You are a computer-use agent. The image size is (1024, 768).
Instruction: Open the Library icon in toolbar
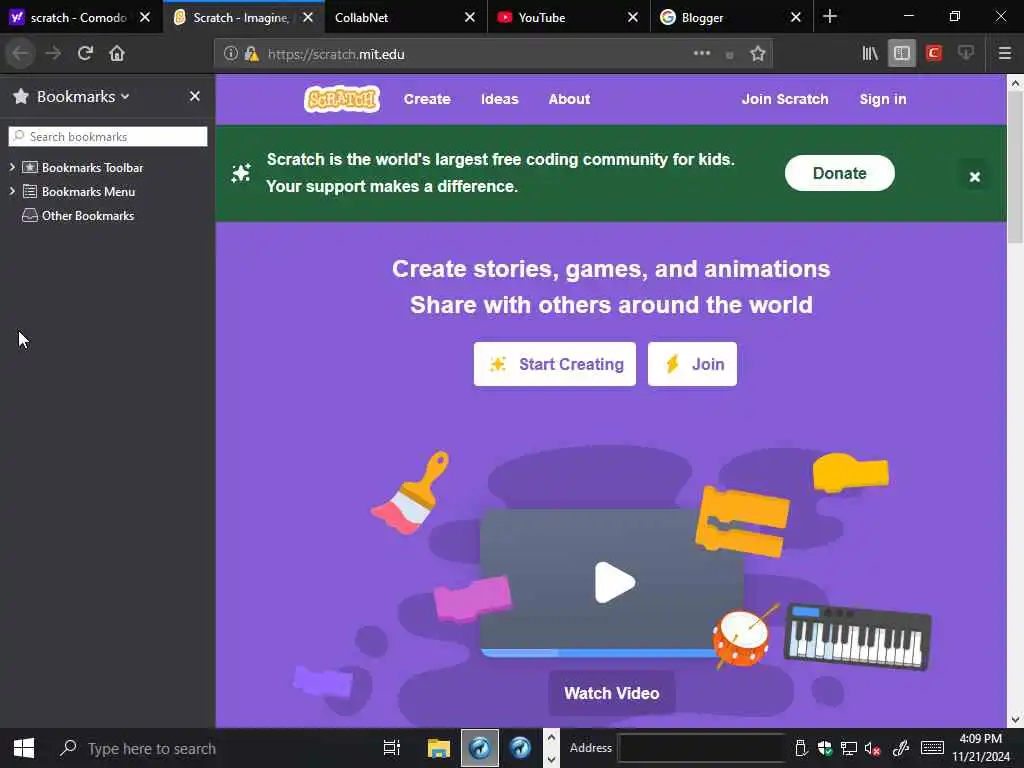[870, 54]
